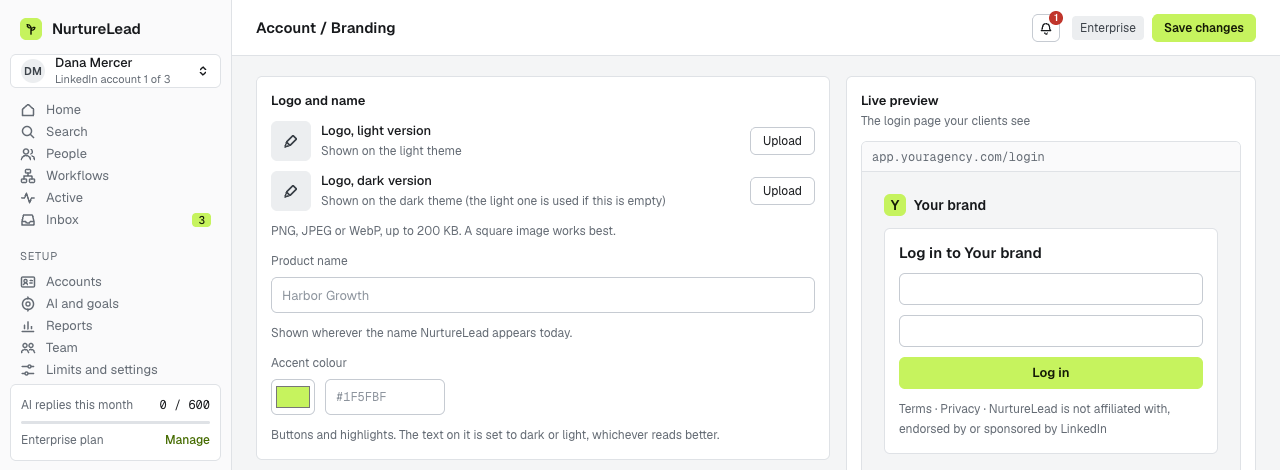Click the AI replies usage progress bar
The image size is (1280, 470).
point(115,422)
